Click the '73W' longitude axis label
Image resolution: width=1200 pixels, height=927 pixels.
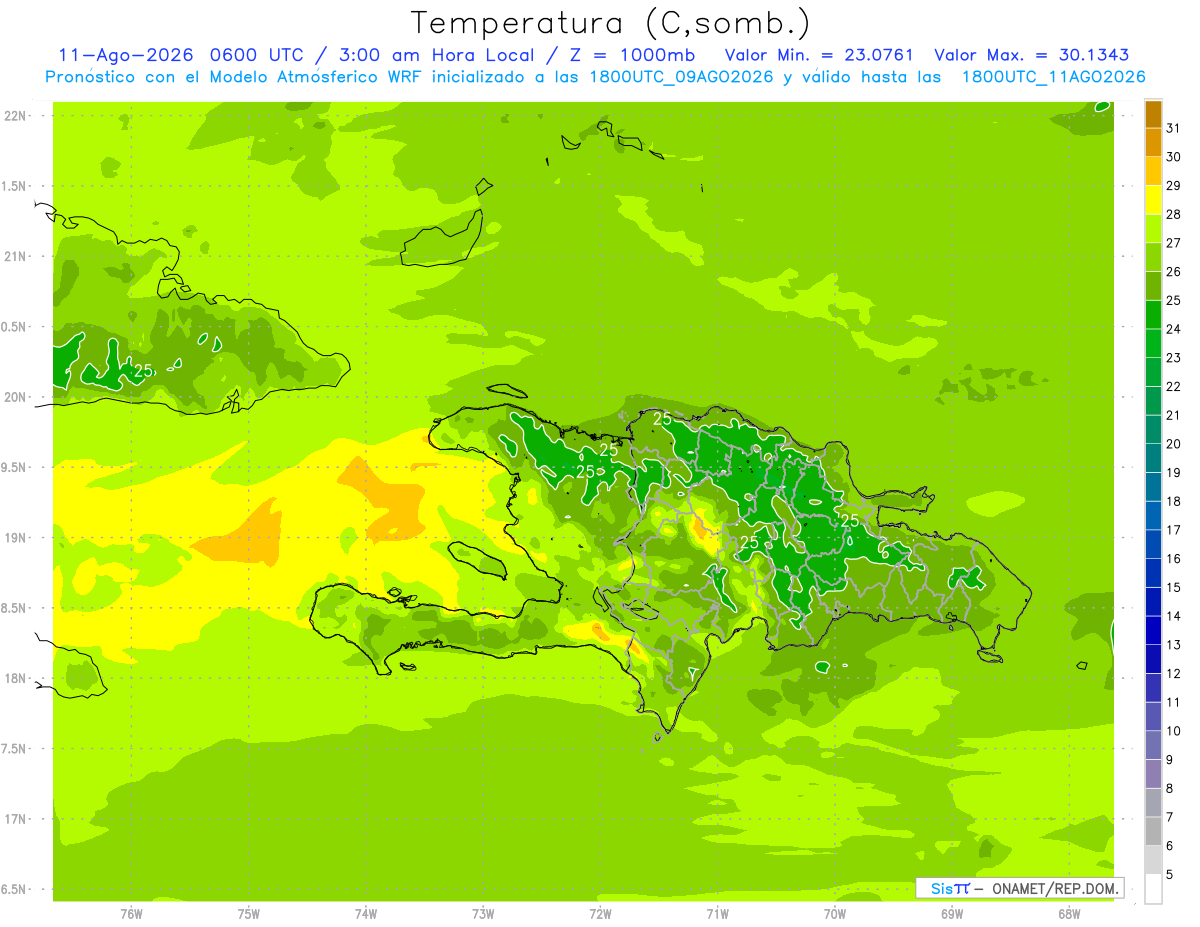pos(483,913)
